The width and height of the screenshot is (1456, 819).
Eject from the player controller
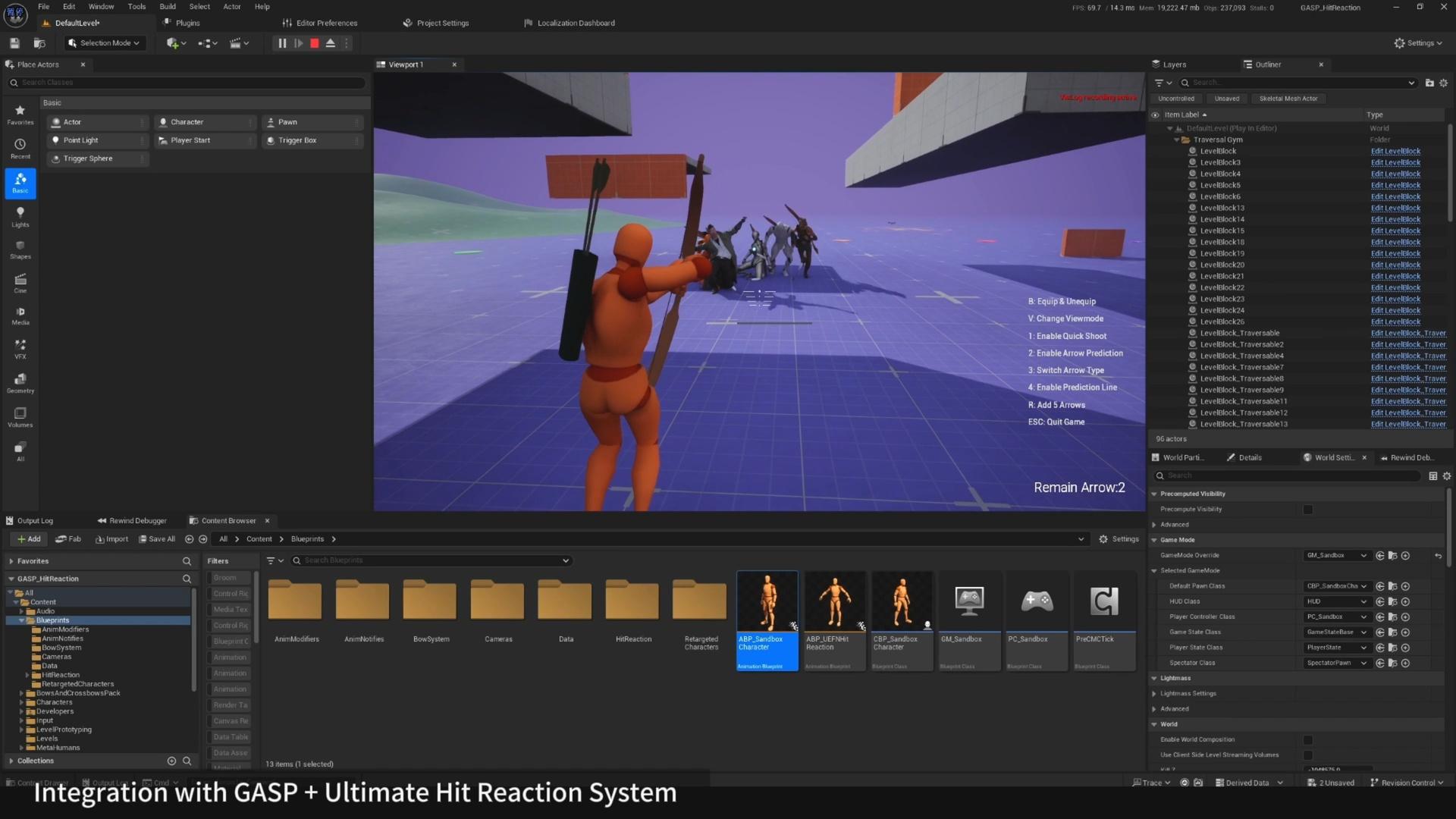point(331,43)
